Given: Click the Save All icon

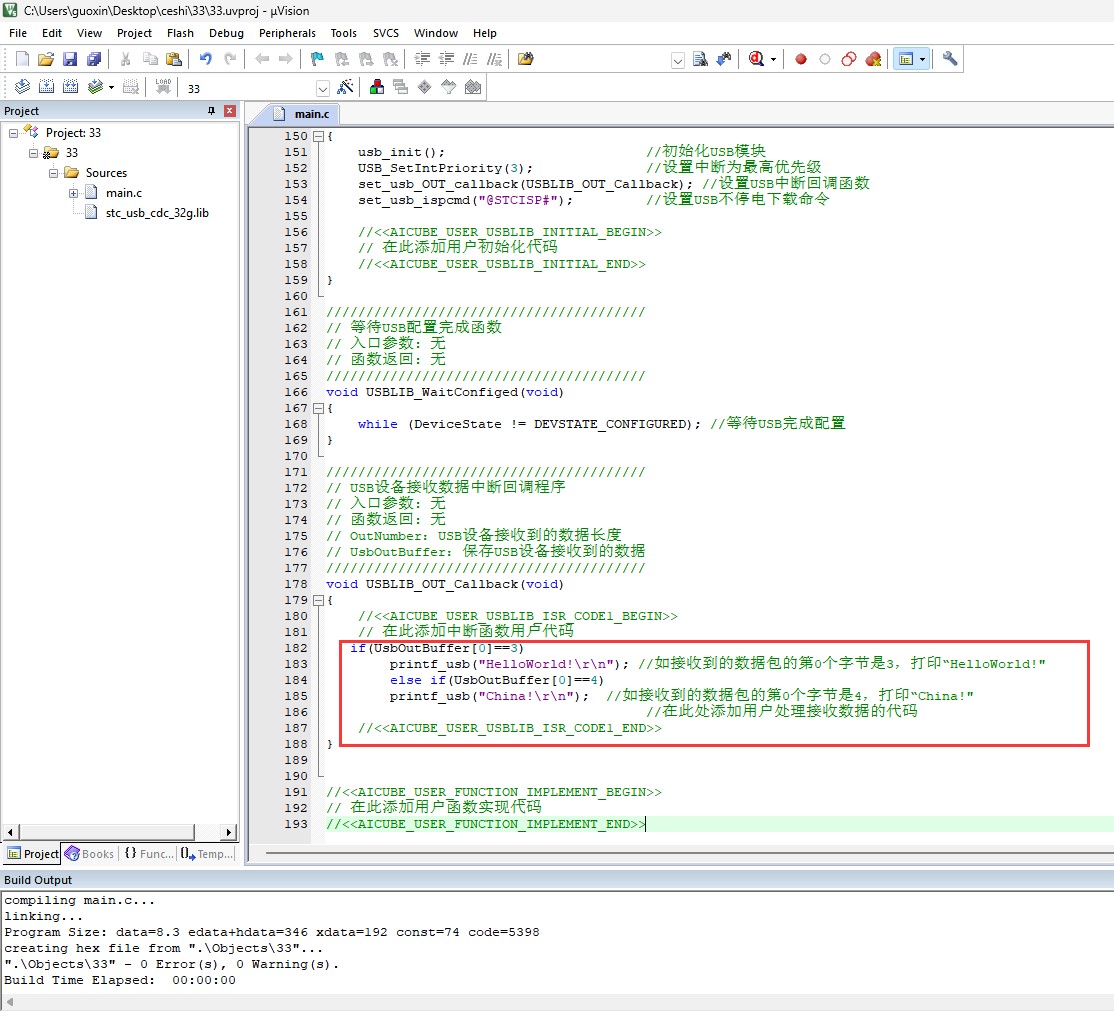Looking at the screenshot, I should (94, 59).
